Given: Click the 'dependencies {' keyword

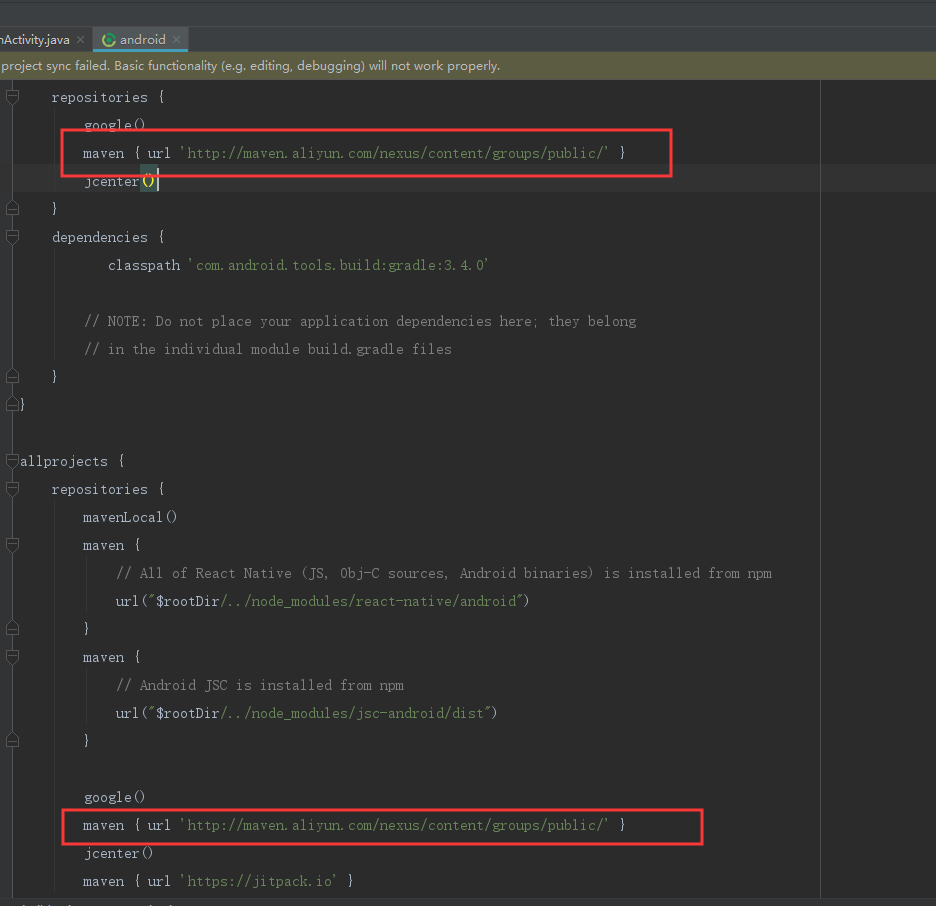Looking at the screenshot, I should 108,237.
